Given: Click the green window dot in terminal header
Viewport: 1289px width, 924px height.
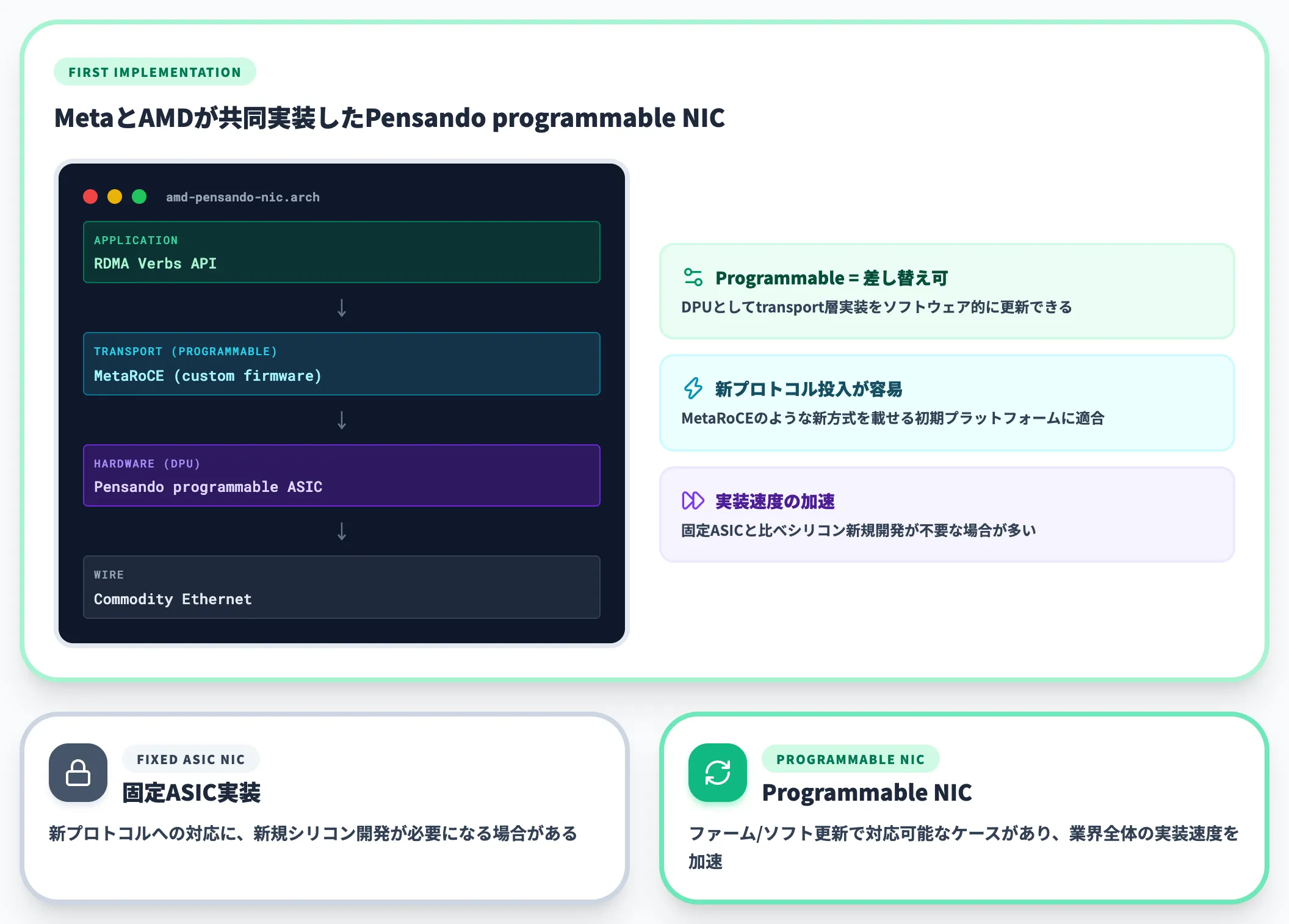Looking at the screenshot, I should (139, 197).
